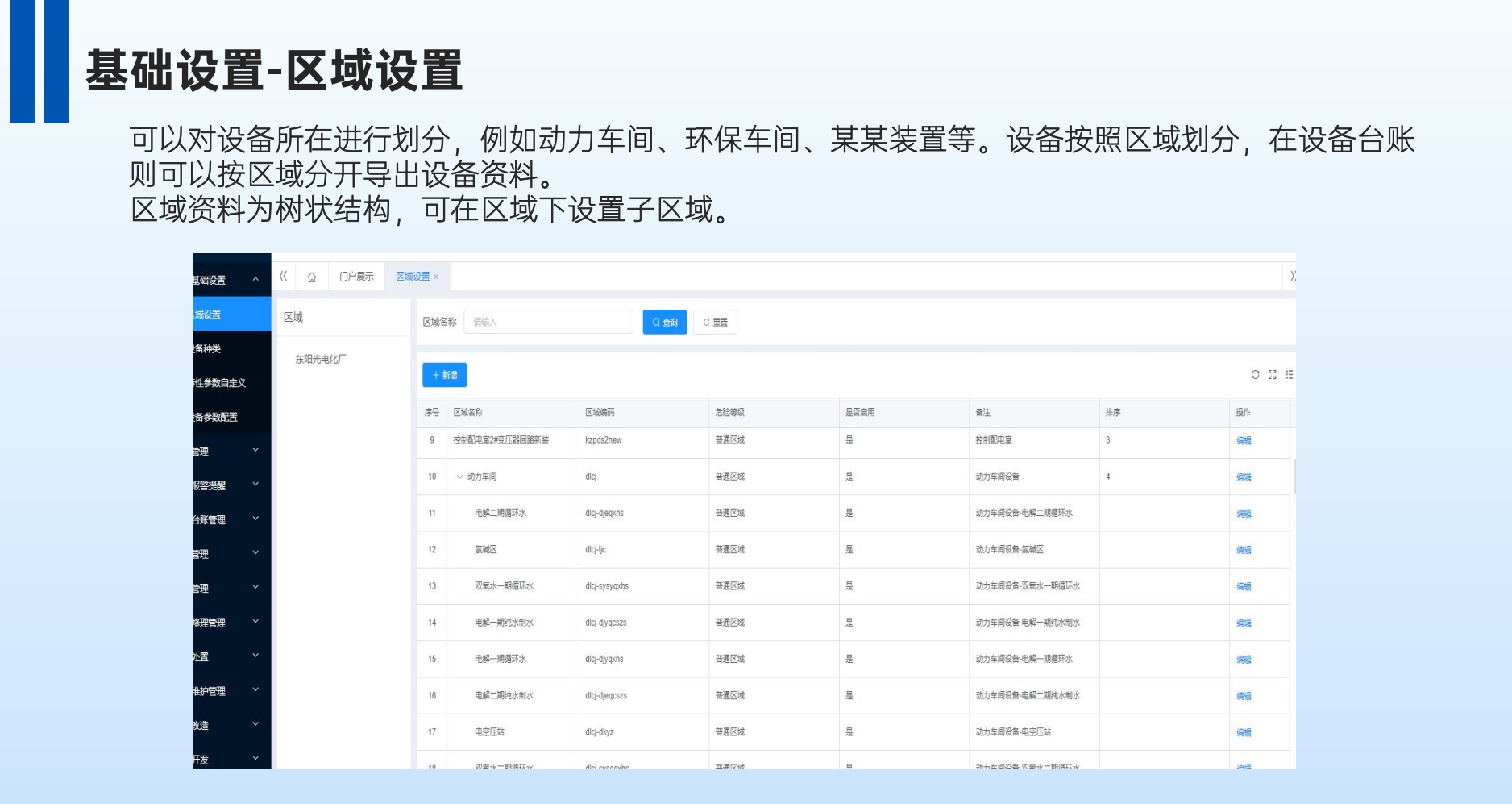Viewport: 1512px width, 804px height.
Task: Click the 新增 add button
Action: coord(445,375)
